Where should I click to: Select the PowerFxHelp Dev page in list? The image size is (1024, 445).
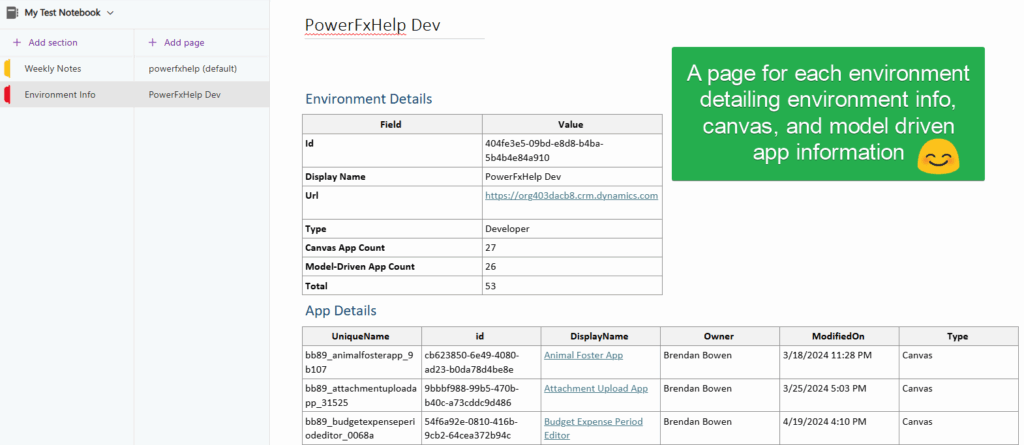[202, 95]
